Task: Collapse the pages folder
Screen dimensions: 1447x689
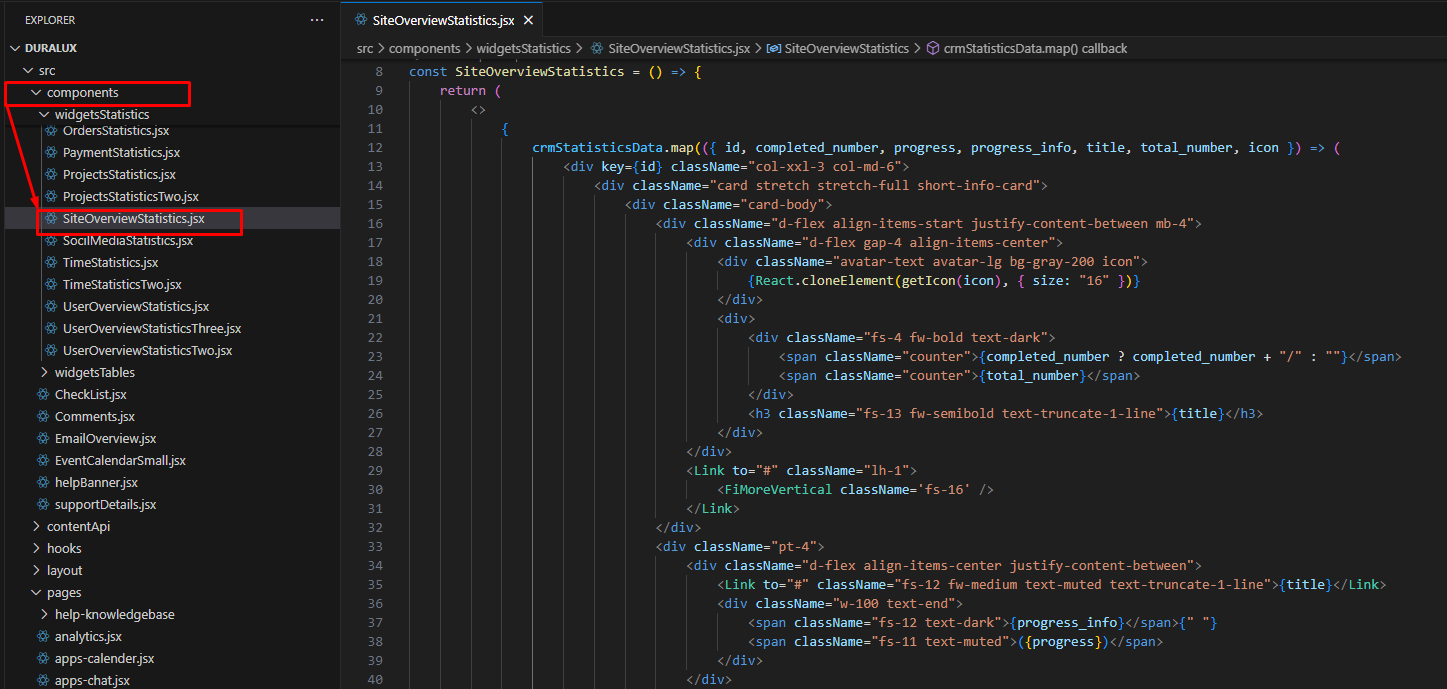Action: (36, 593)
